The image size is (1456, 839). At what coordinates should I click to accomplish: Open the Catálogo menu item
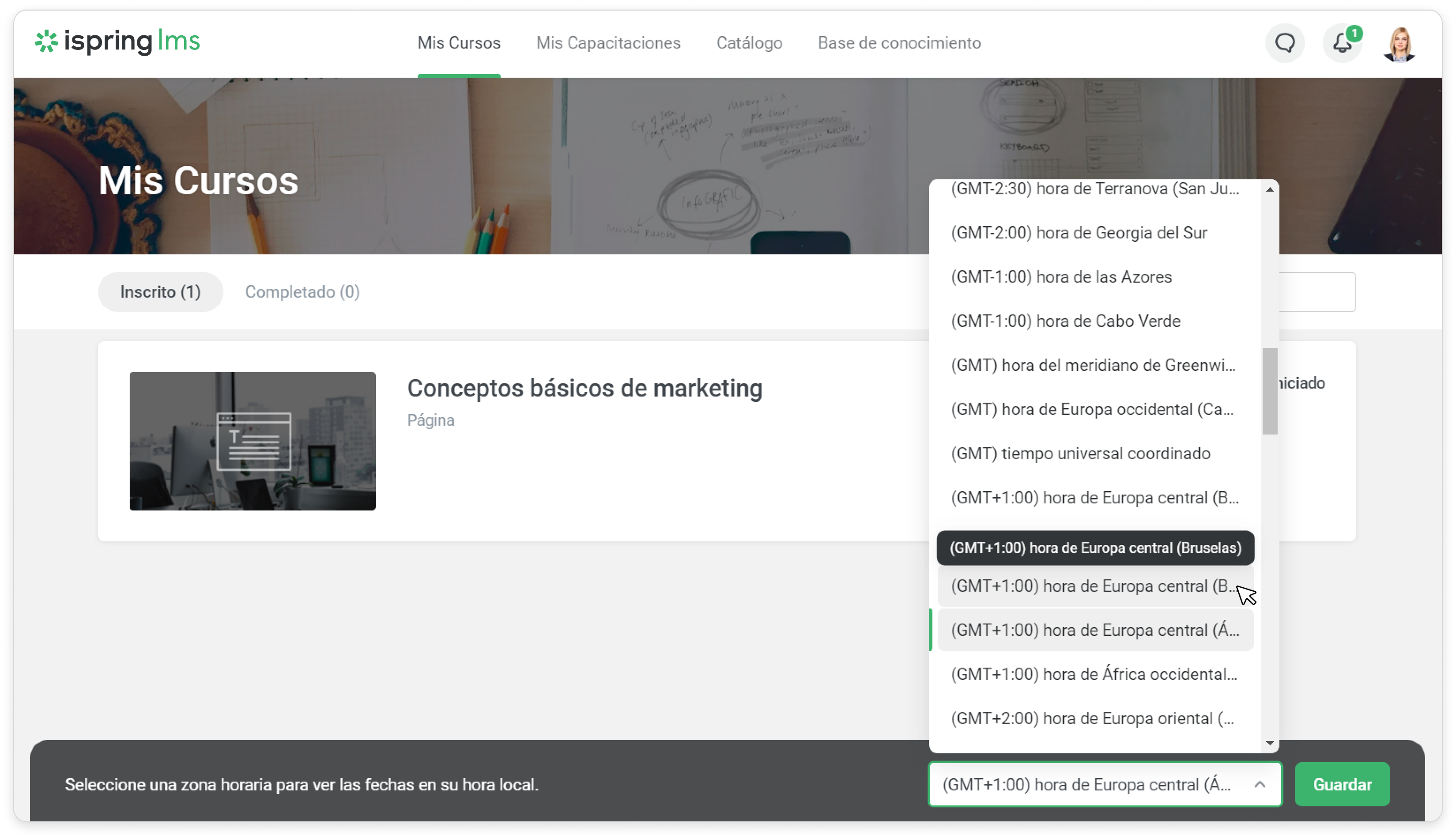tap(749, 43)
